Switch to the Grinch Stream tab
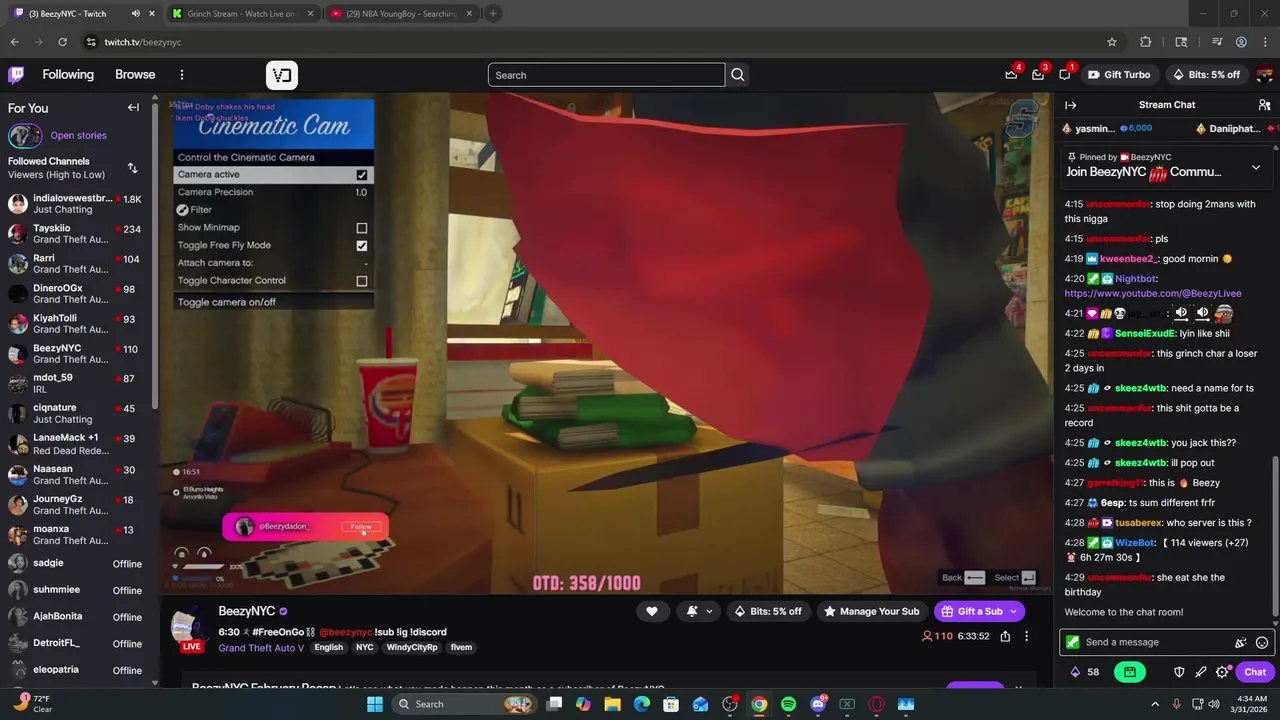Viewport: 1280px width, 720px height. point(242,14)
